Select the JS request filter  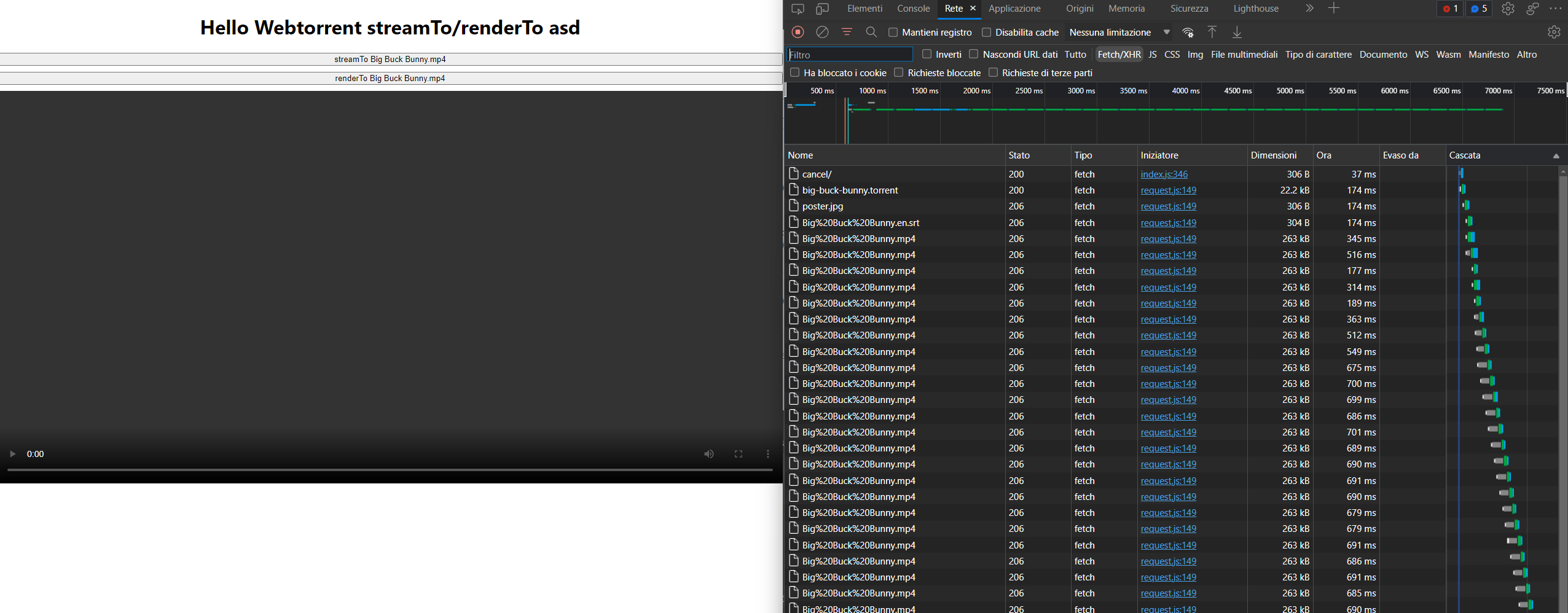(1152, 54)
